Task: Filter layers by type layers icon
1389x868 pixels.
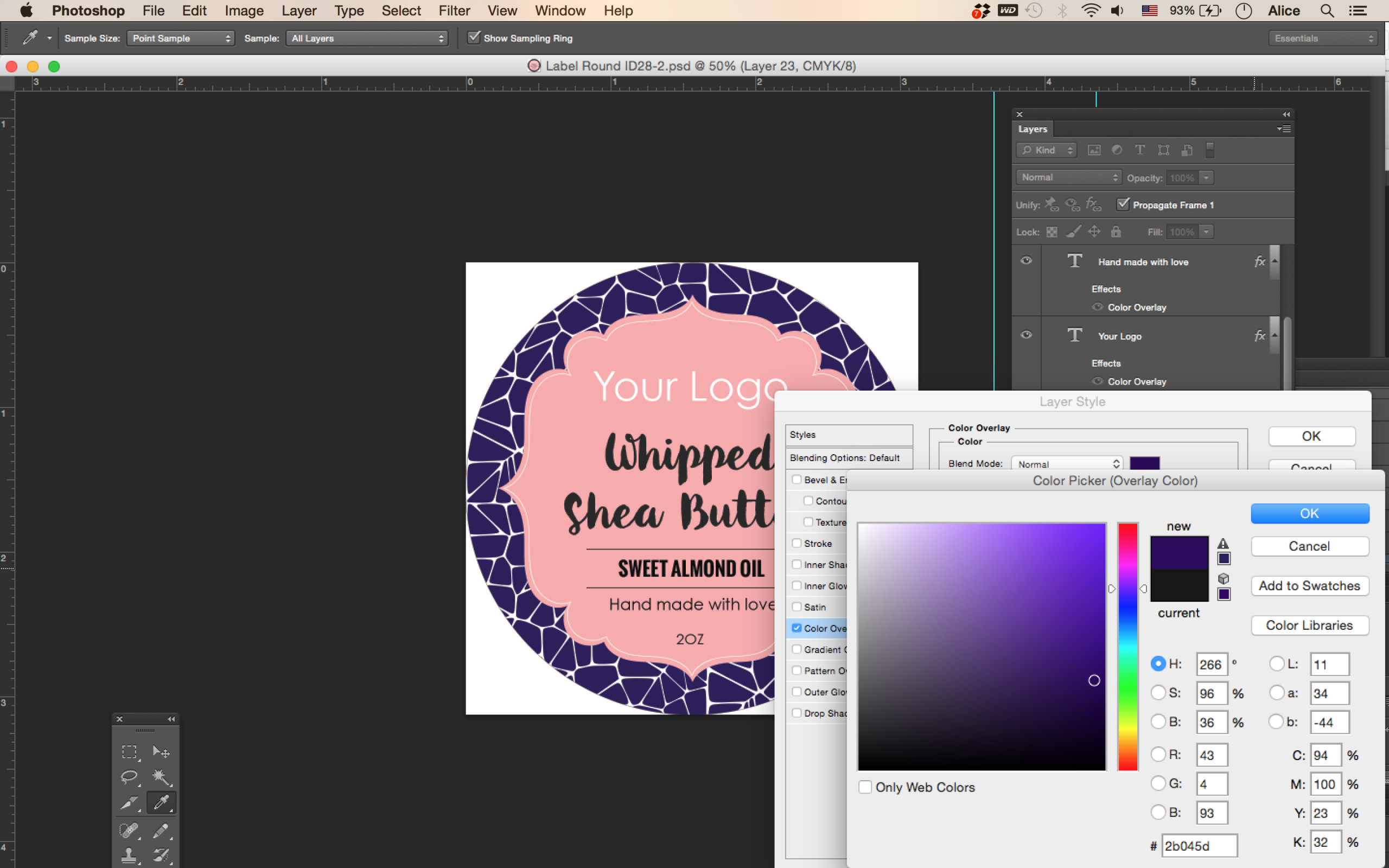Action: [1139, 150]
